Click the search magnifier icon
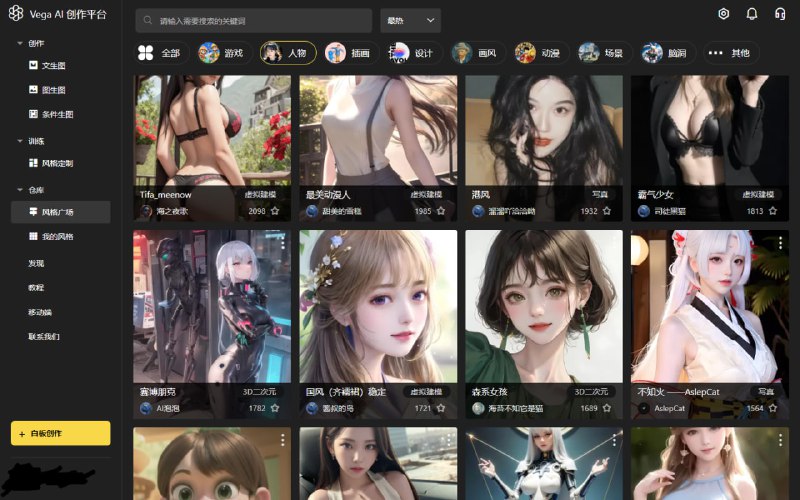The image size is (800, 500). coord(148,20)
